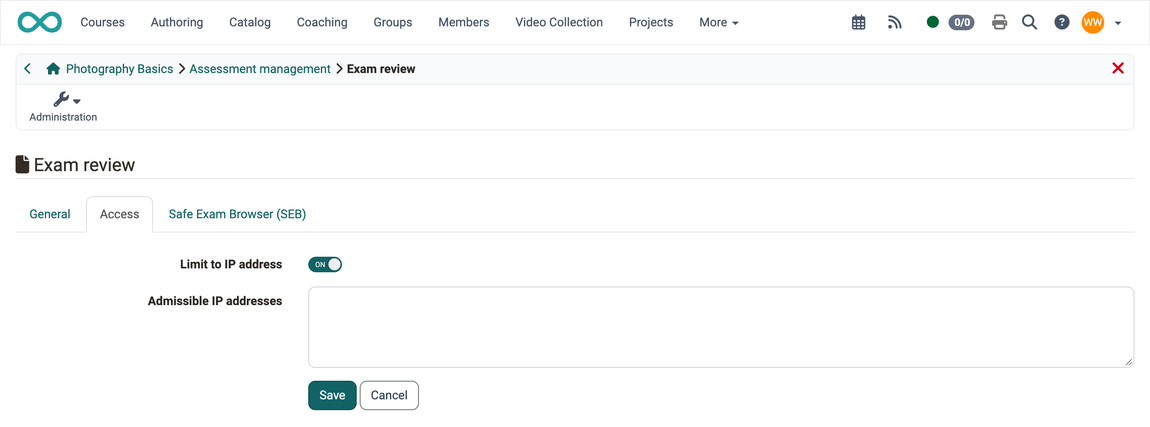Open the Authoring menu item
This screenshot has width=1150, height=427.
click(177, 23)
